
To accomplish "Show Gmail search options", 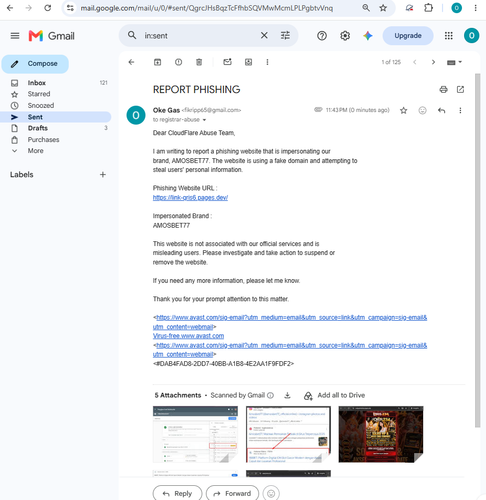I will click(285, 35).
